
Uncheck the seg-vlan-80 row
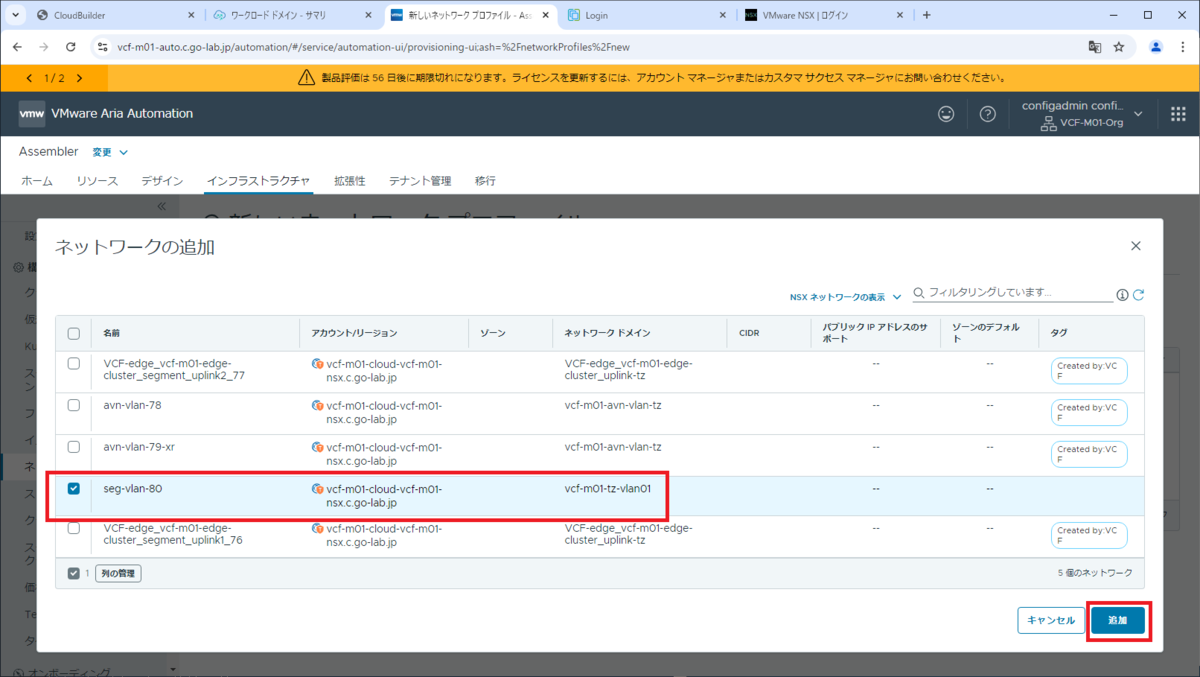[73, 489]
